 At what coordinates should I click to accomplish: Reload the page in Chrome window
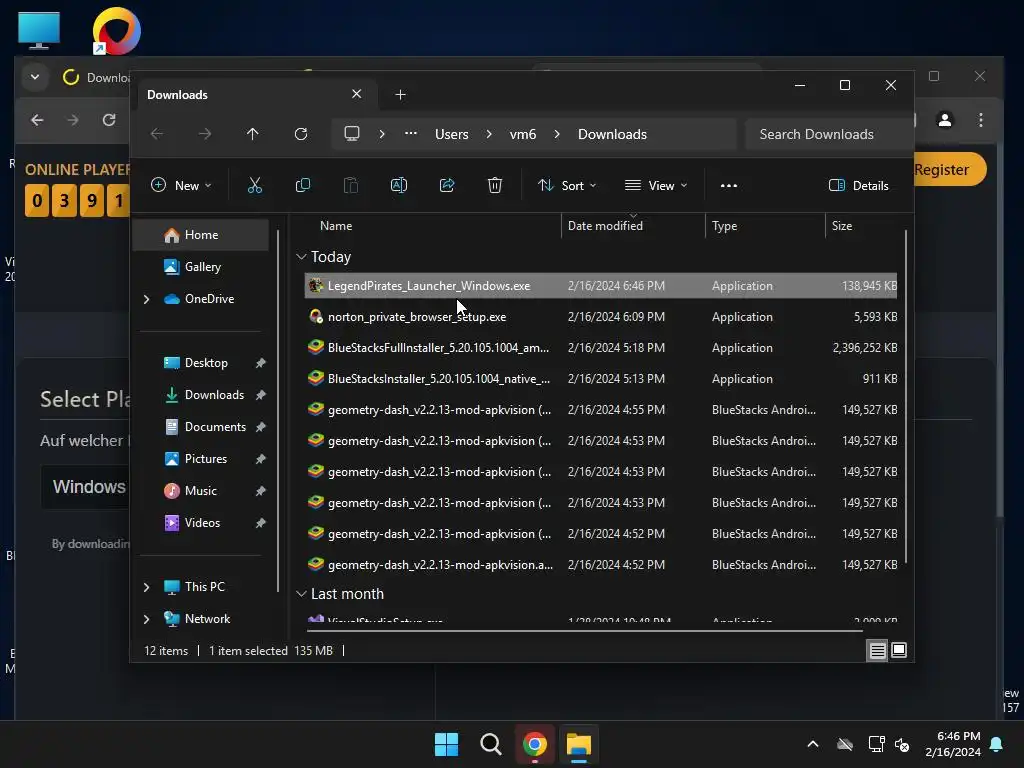tap(109, 120)
